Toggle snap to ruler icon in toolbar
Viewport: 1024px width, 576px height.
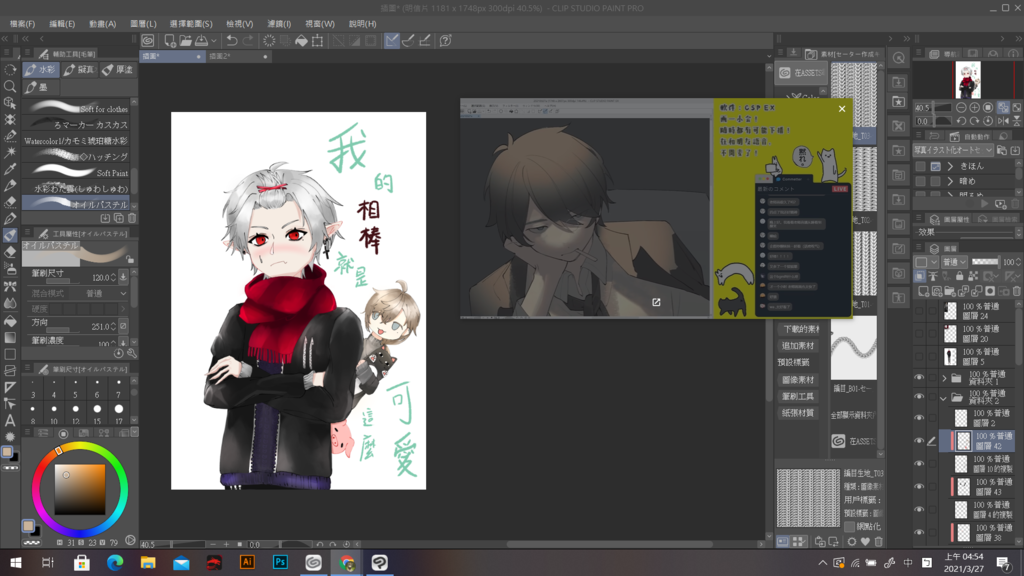(x=391, y=40)
